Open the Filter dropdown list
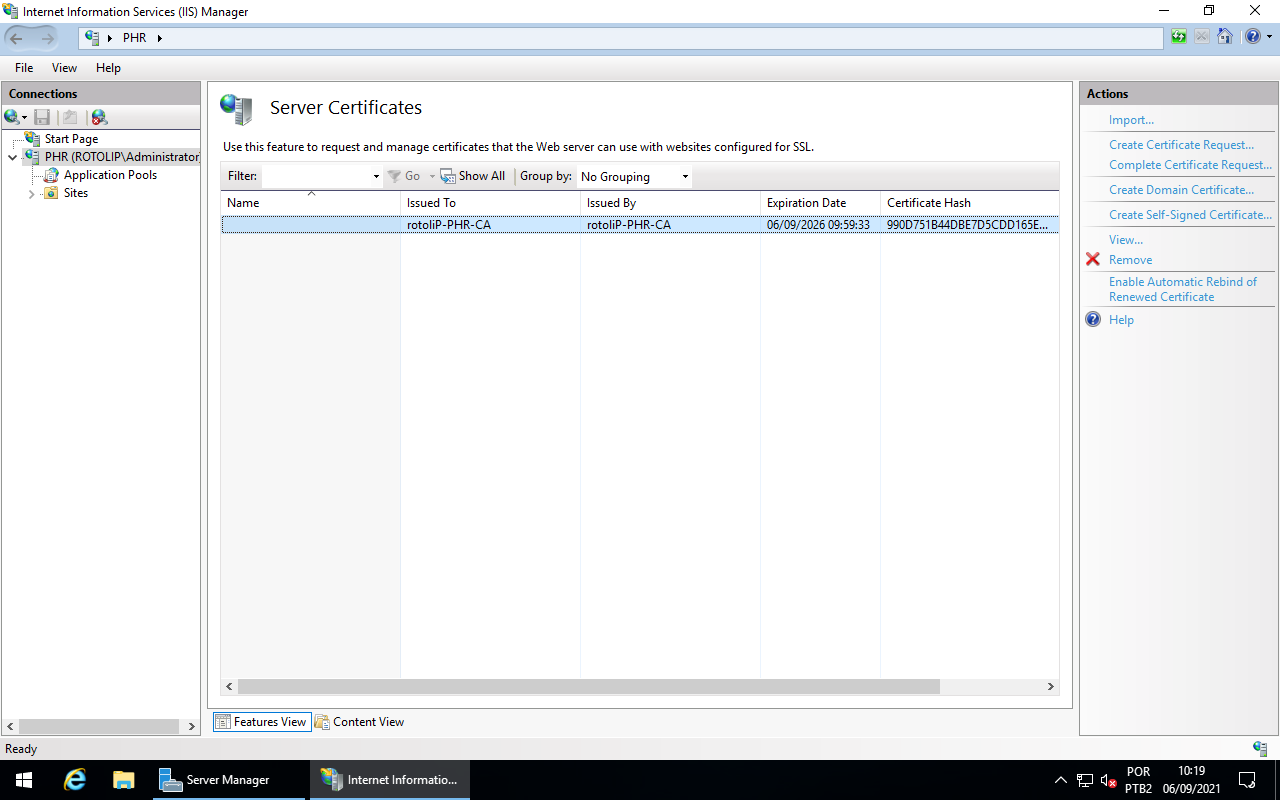1280x800 pixels. (x=374, y=175)
